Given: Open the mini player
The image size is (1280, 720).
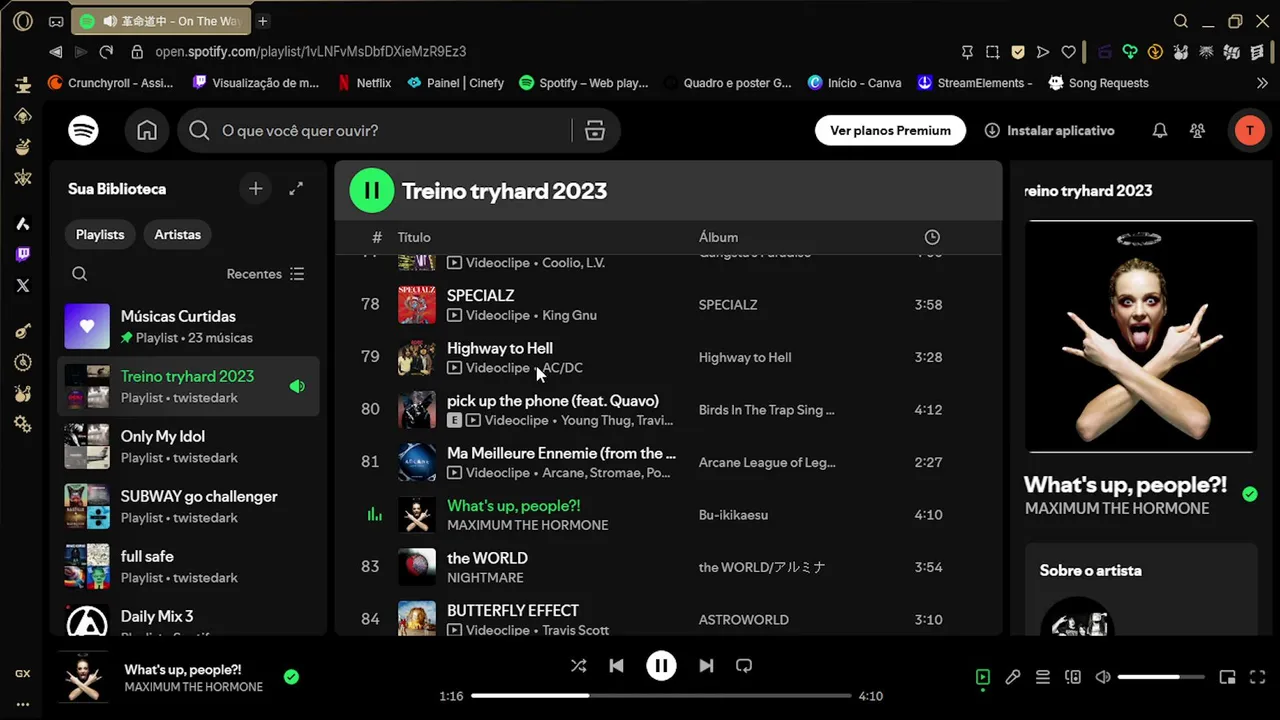Looking at the screenshot, I should [x=1227, y=678].
